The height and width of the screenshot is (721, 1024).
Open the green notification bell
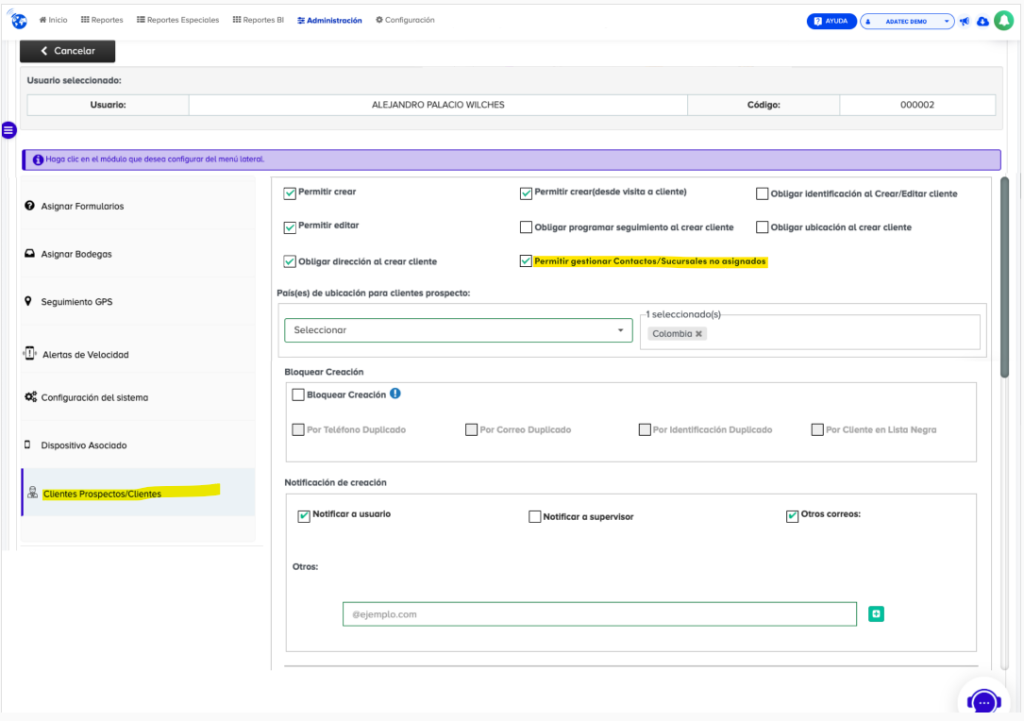click(1004, 21)
